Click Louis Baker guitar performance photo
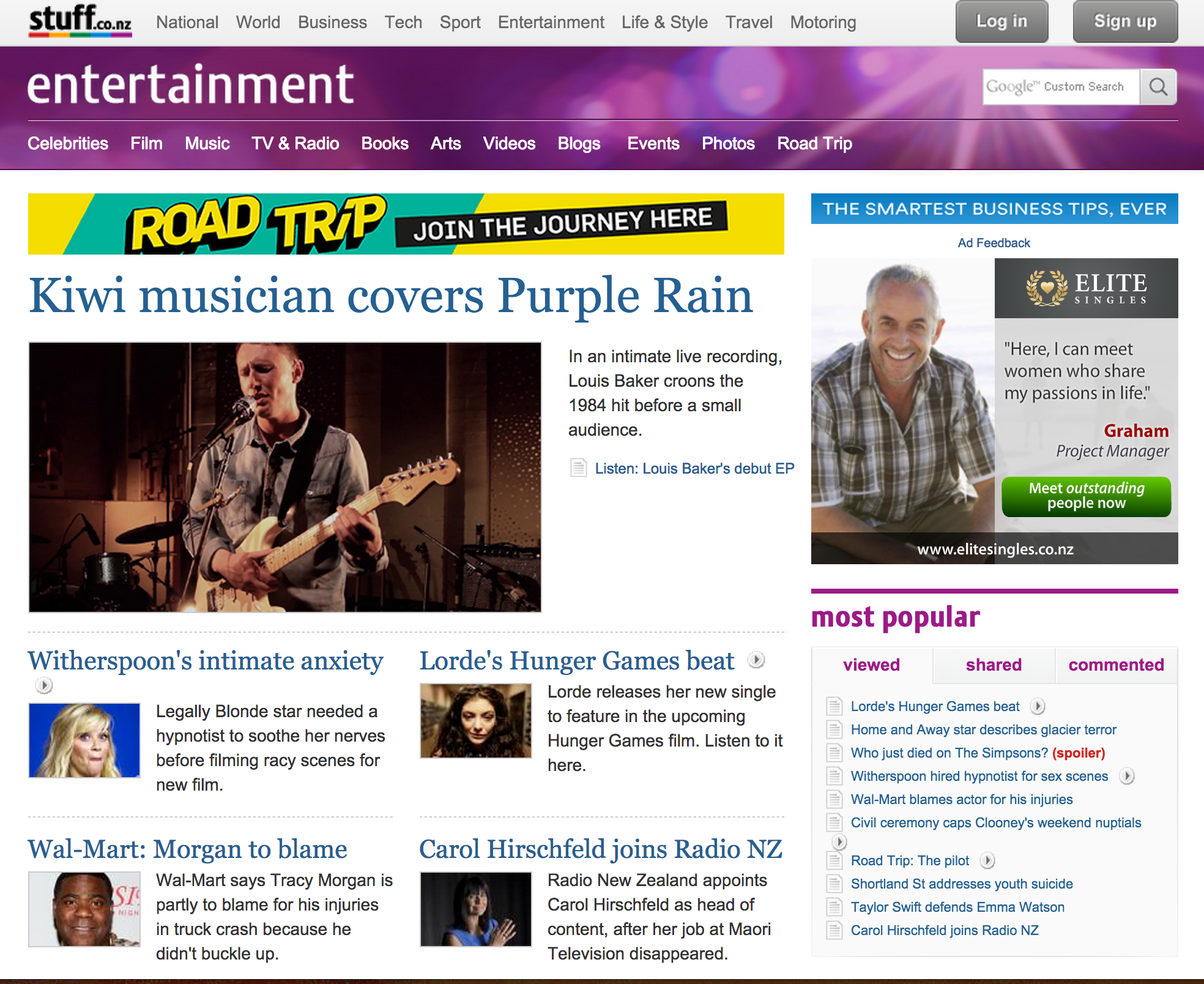This screenshot has width=1204, height=984. pos(285,477)
